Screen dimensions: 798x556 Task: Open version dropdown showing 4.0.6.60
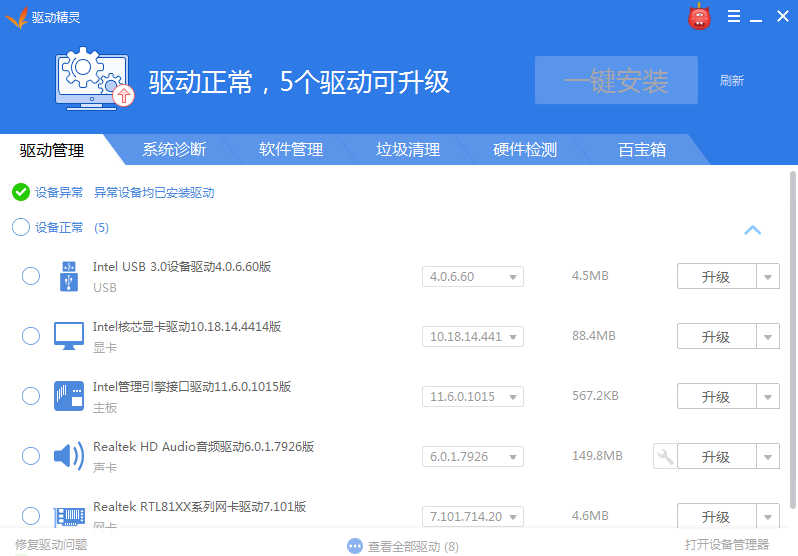click(x=473, y=276)
